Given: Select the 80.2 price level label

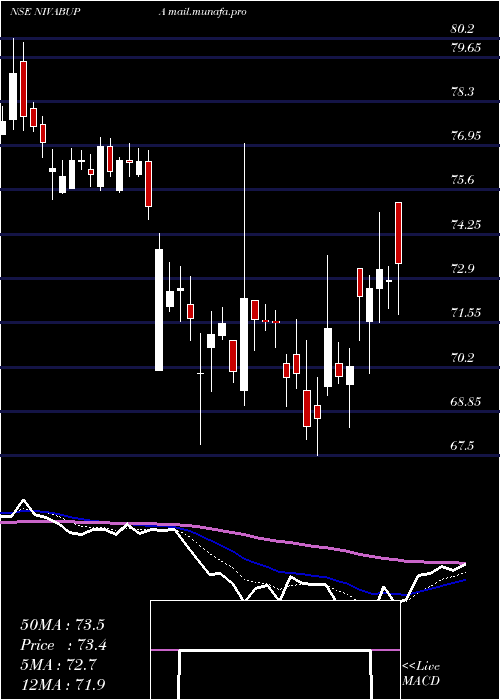Looking at the screenshot, I should pyautogui.click(x=462, y=29).
